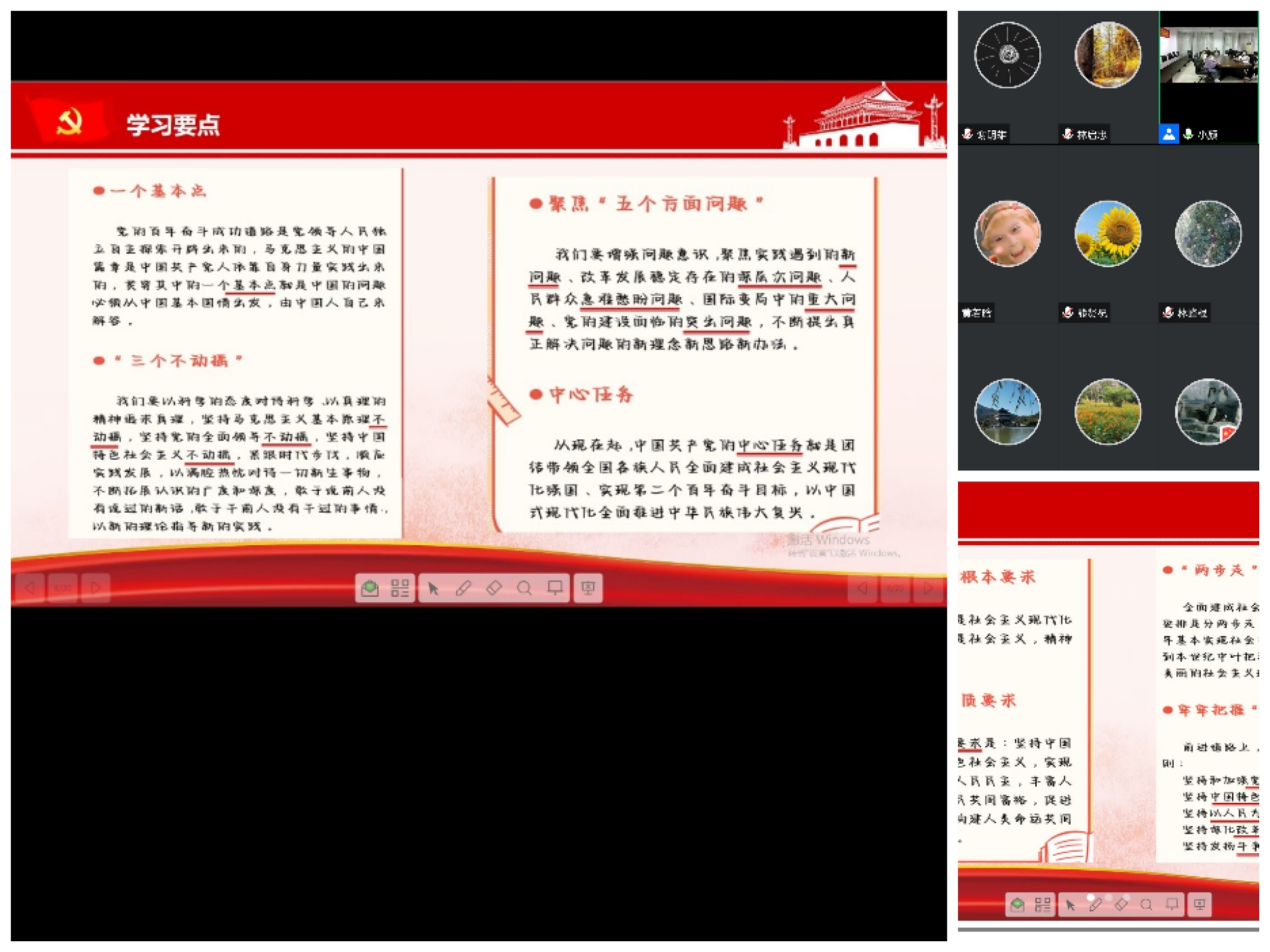This screenshot has height=952, width=1270.
Task: Select the conference room video tile
Action: click(1208, 56)
